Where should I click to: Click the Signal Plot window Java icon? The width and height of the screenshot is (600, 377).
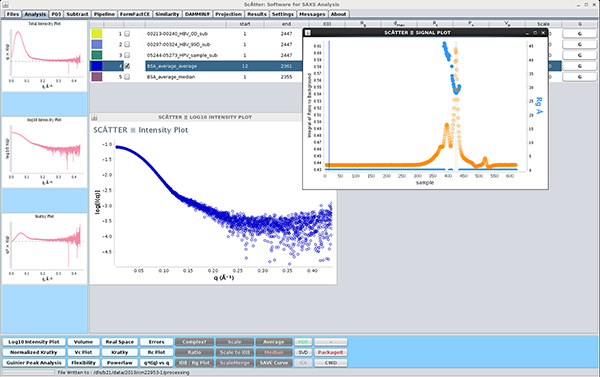(307, 33)
